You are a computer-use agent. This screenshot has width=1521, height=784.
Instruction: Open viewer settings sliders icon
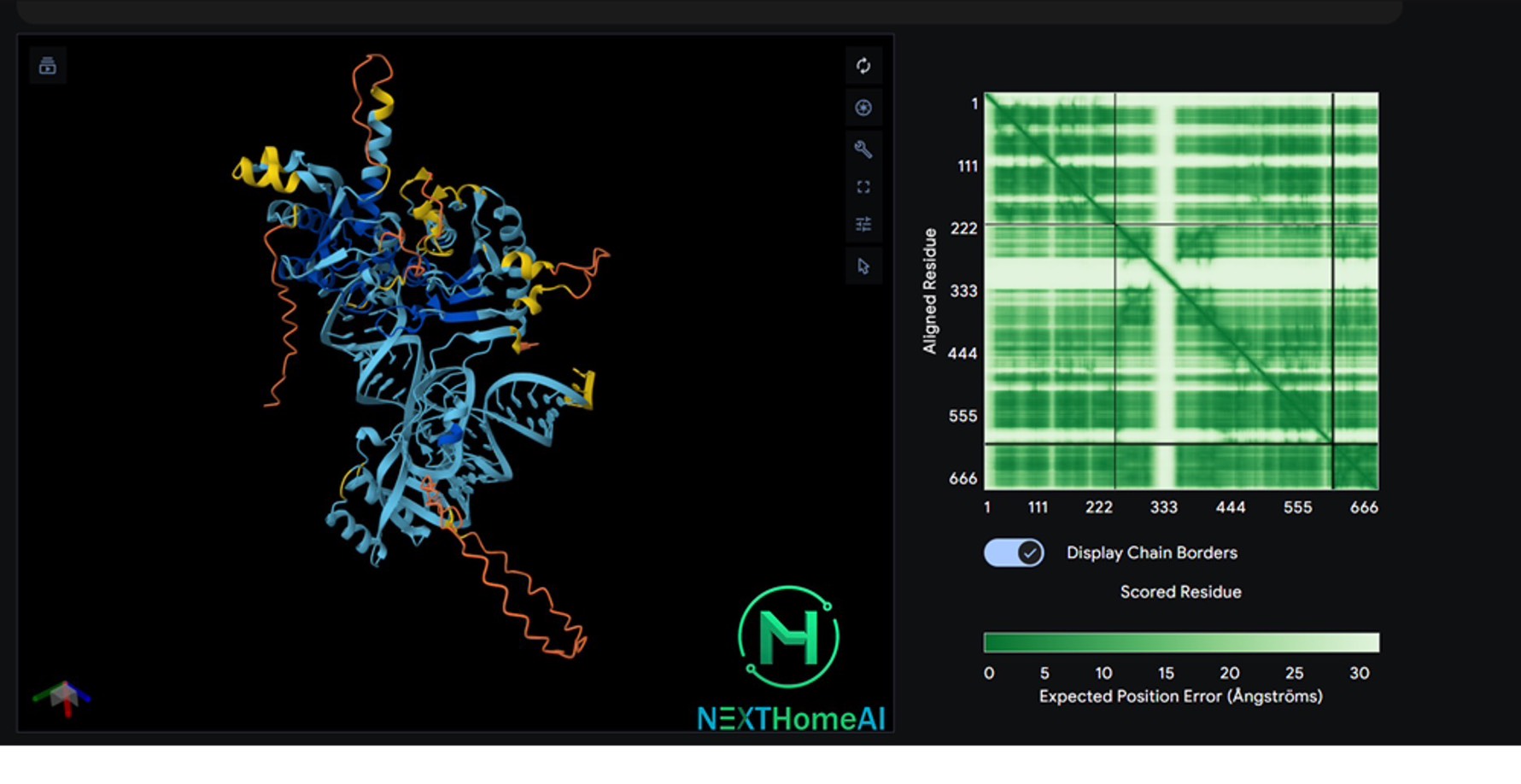click(x=863, y=225)
